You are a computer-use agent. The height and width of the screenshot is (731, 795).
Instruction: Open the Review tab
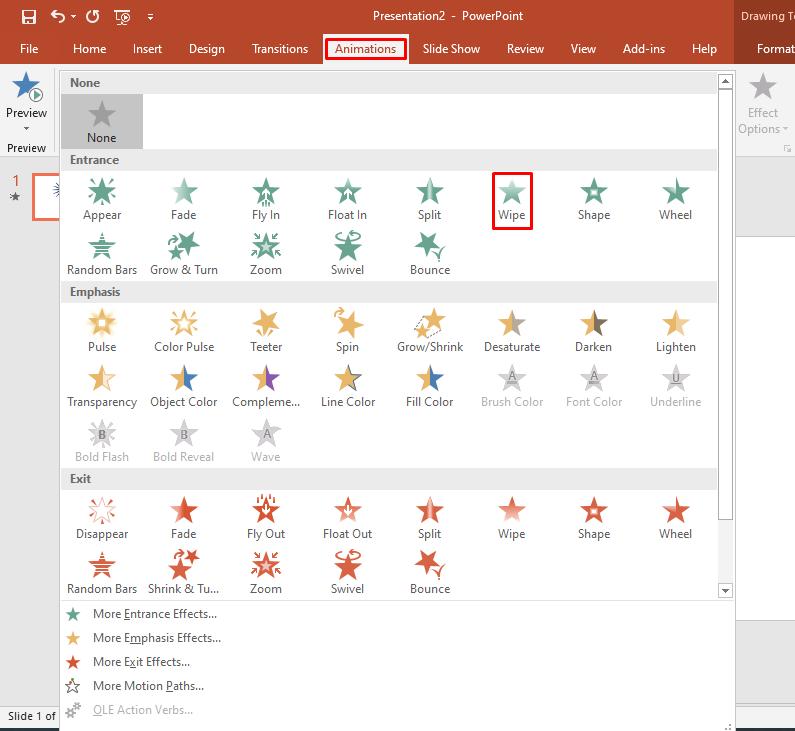tap(525, 49)
